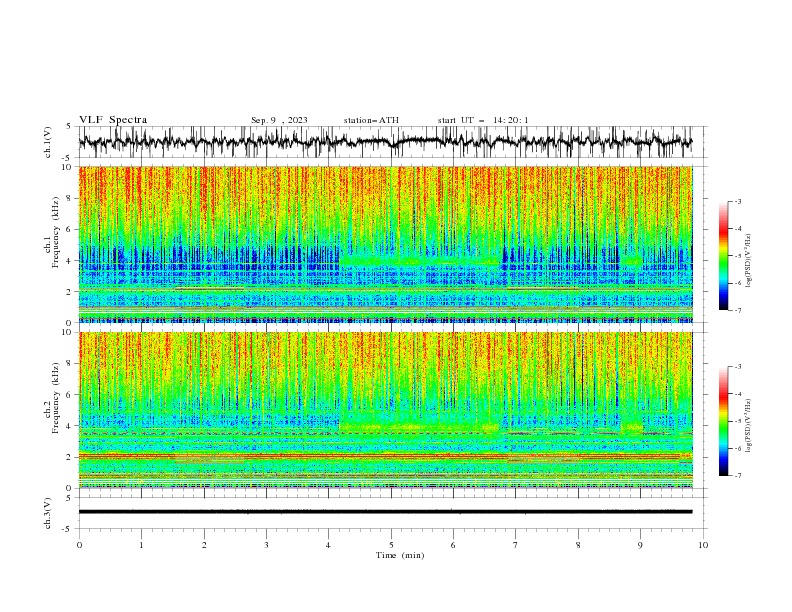
Task: Click the ch.1 colorbar 'log(PSD)(V²/Hz)' label
Action: (748, 261)
